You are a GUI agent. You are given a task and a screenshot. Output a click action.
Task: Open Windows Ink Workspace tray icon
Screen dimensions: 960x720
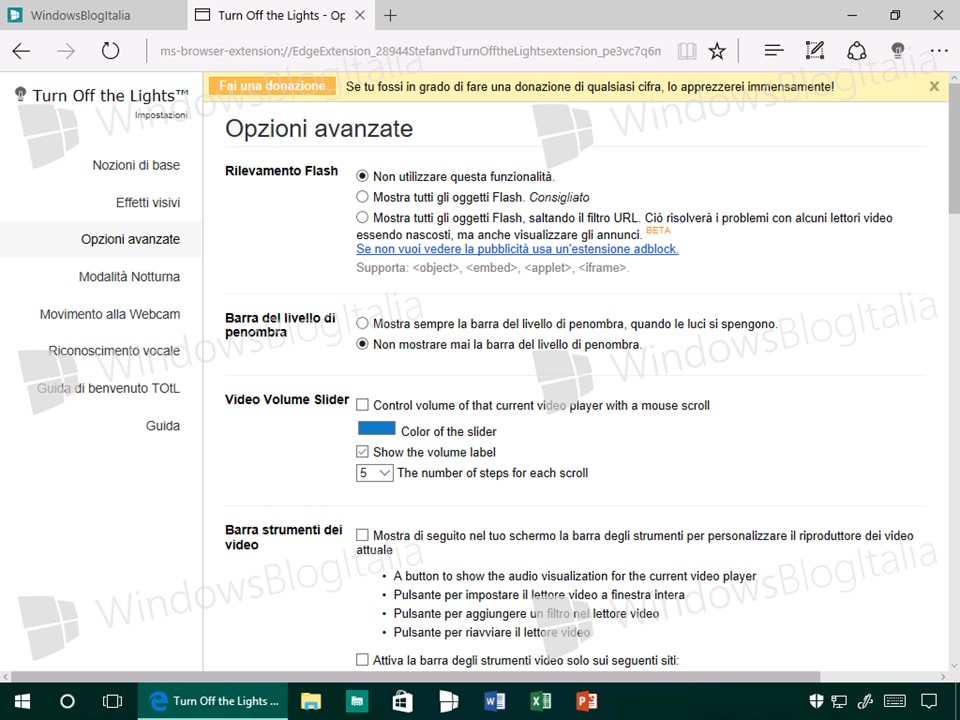(865, 701)
